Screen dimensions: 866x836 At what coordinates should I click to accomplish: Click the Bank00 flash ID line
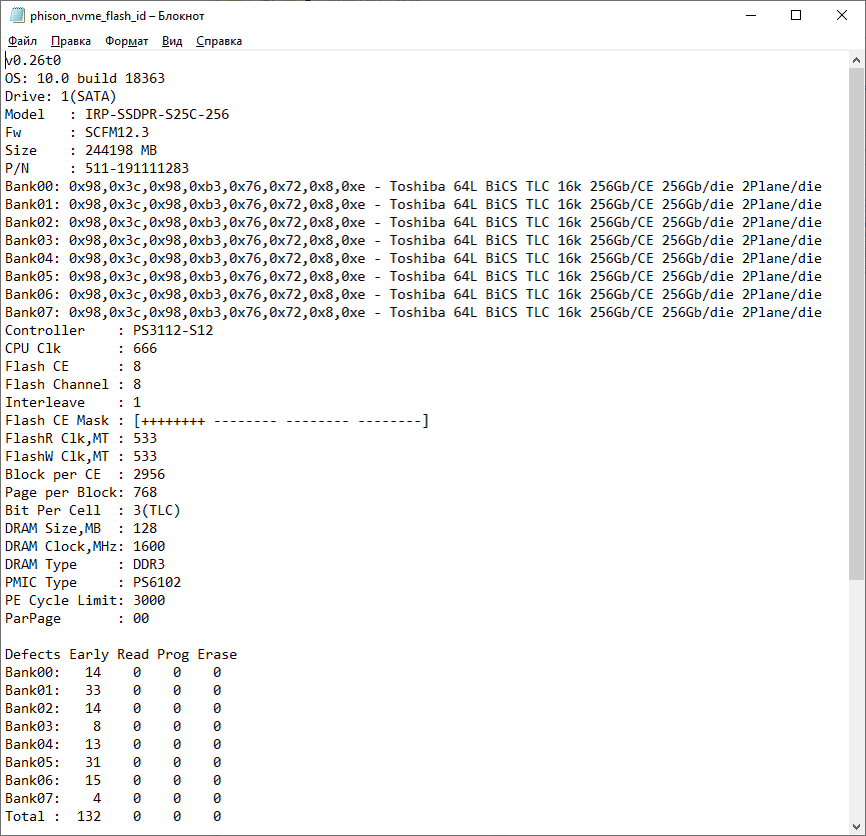(x=413, y=187)
